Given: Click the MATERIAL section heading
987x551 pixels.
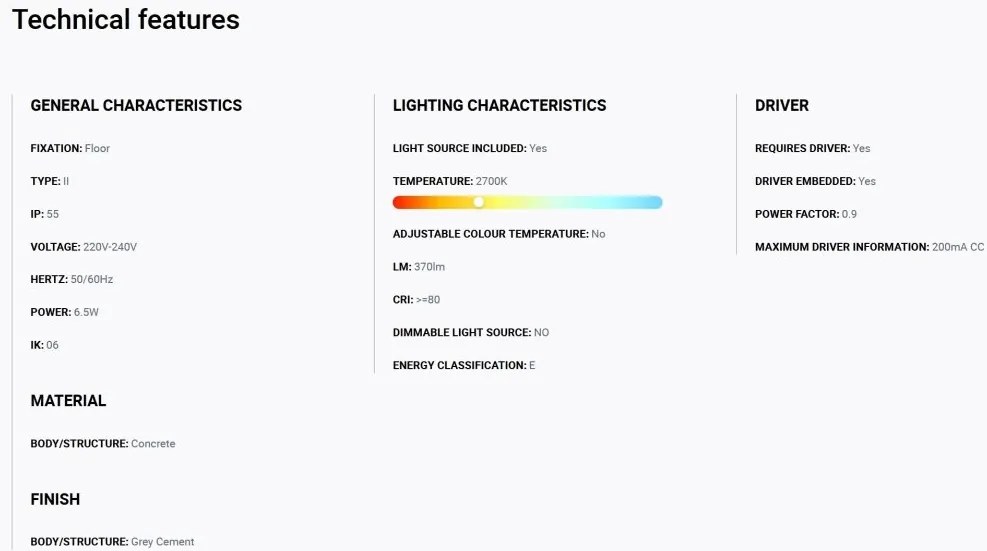Looking at the screenshot, I should click(68, 400).
